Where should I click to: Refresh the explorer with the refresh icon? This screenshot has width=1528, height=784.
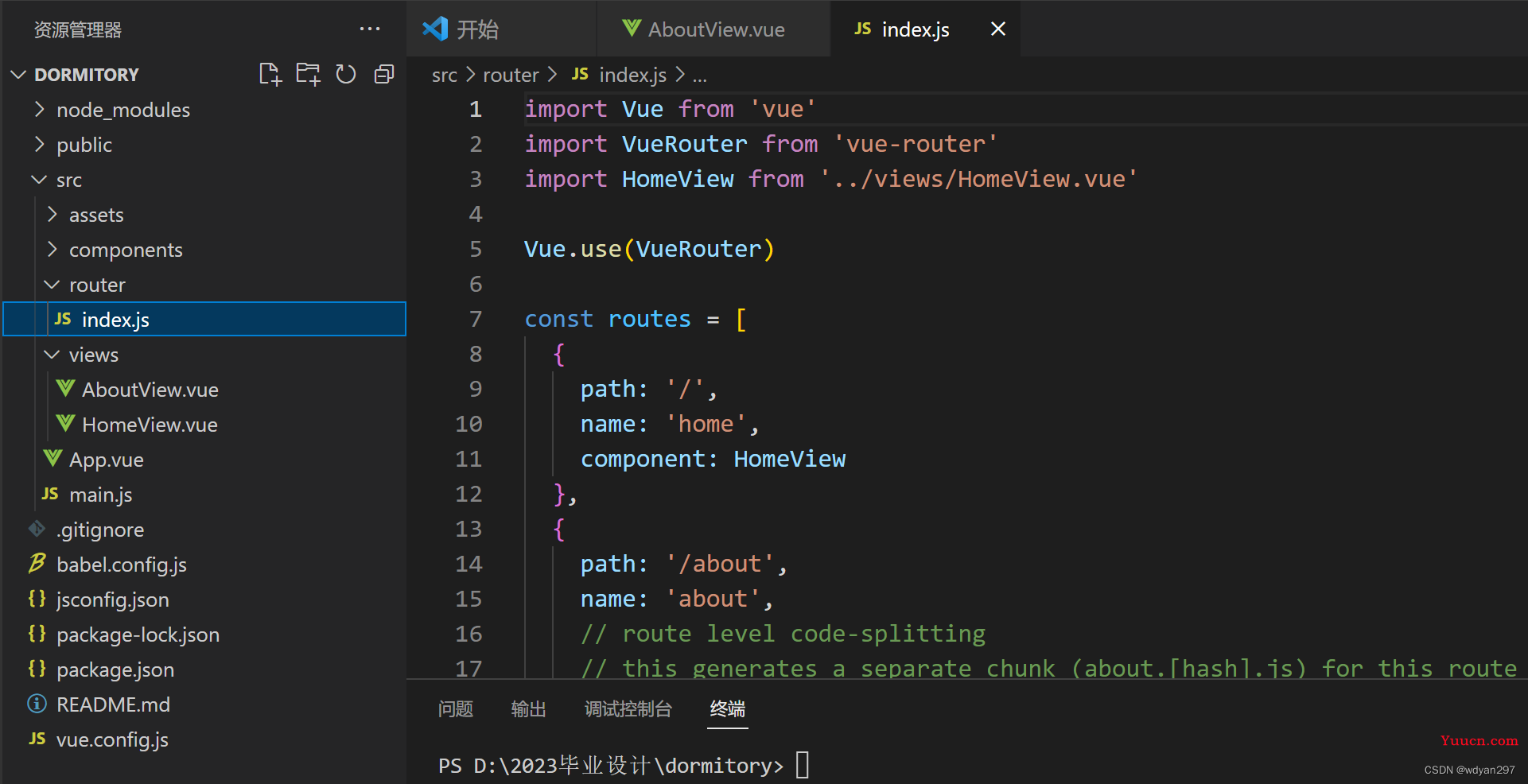coord(346,75)
